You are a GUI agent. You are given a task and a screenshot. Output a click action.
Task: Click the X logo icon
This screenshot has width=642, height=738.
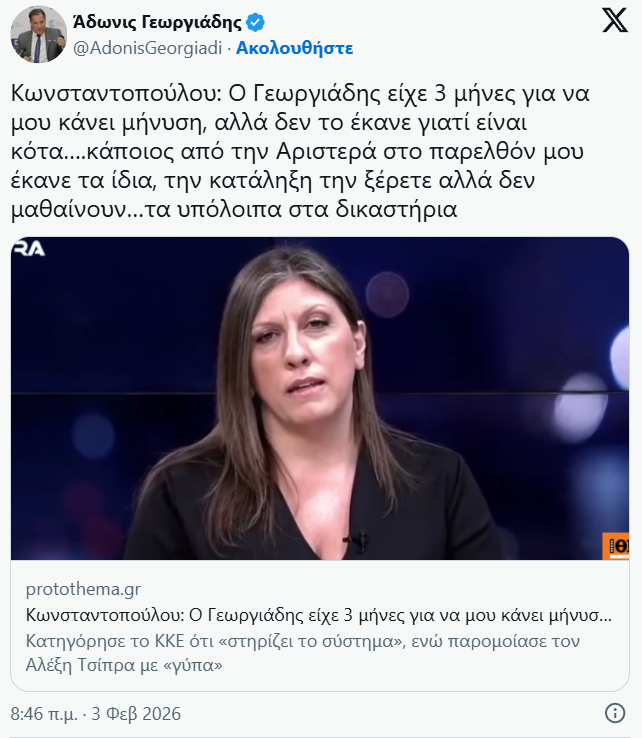click(615, 20)
